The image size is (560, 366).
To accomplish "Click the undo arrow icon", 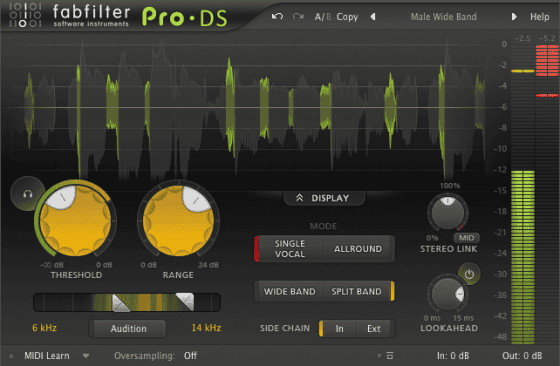I will (x=277, y=16).
